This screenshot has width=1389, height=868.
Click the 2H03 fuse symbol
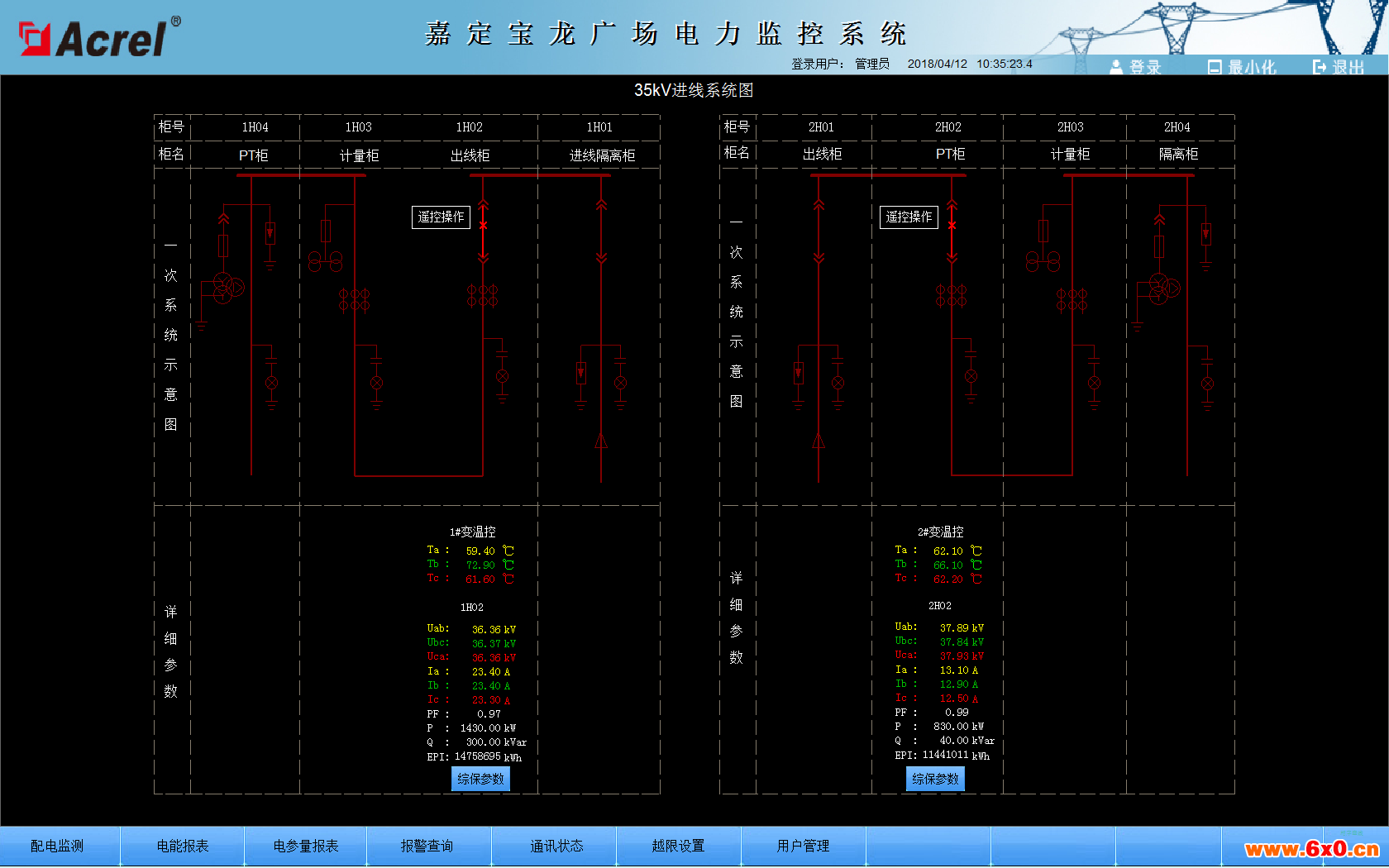point(1043,231)
